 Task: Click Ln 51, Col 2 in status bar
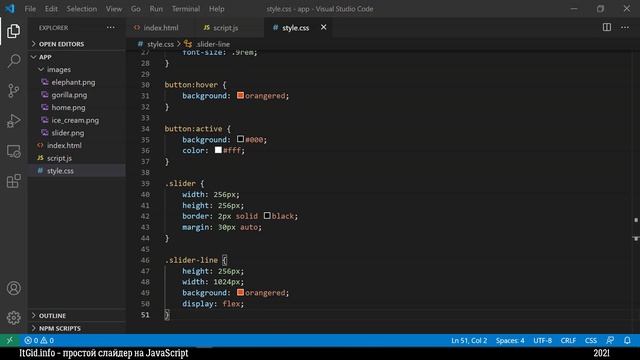coord(469,340)
